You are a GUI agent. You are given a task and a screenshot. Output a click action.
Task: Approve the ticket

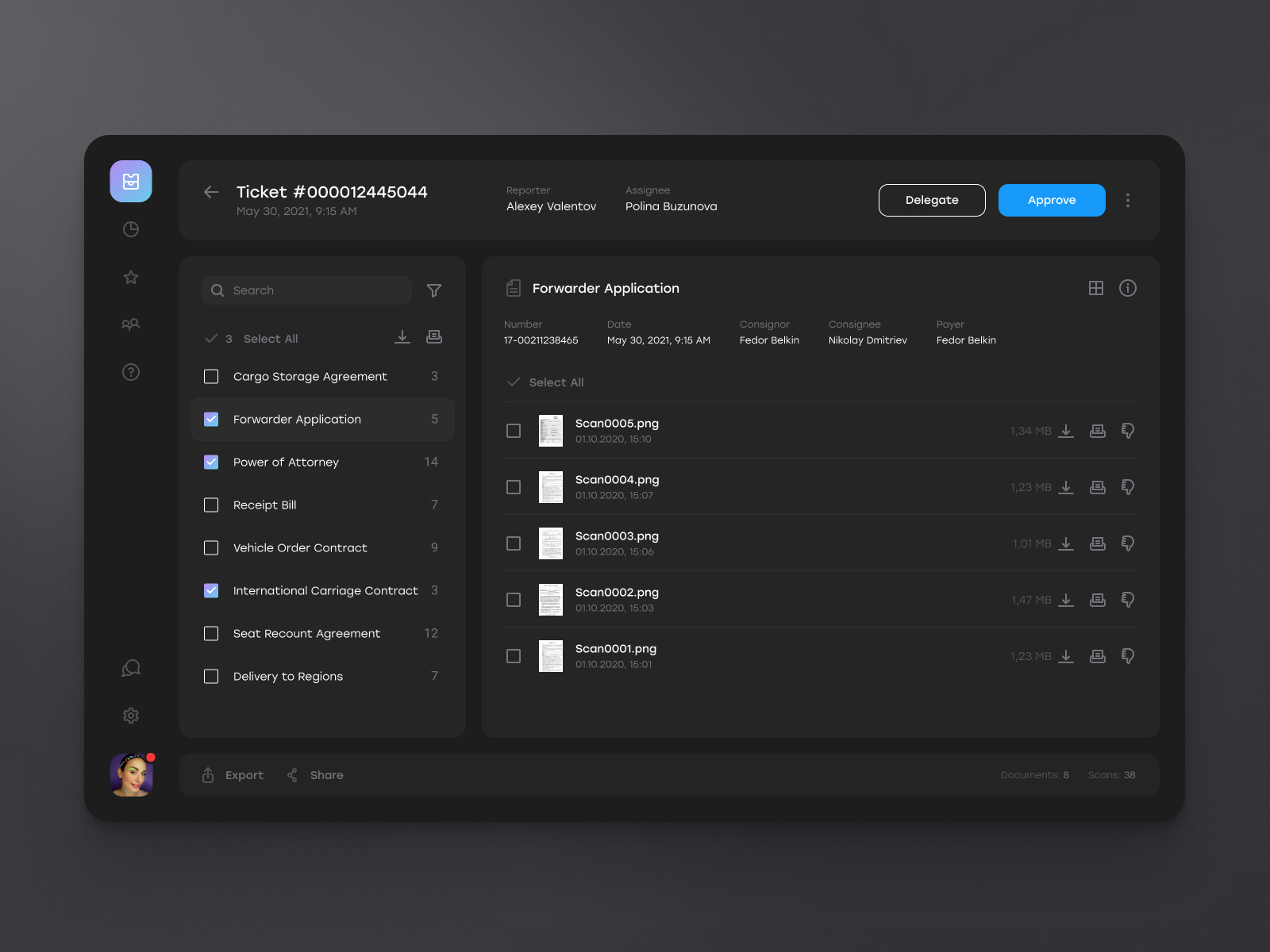(x=1052, y=200)
